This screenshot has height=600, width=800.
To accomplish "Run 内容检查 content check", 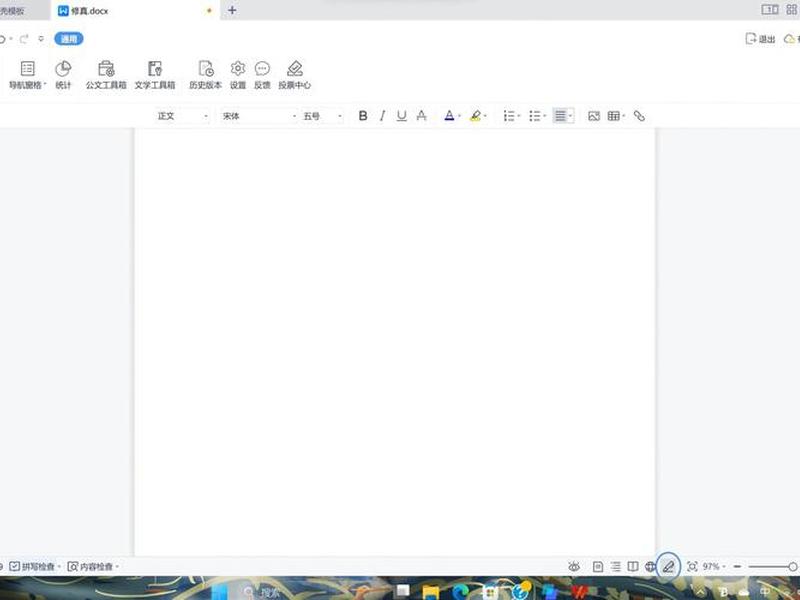I will click(93, 566).
